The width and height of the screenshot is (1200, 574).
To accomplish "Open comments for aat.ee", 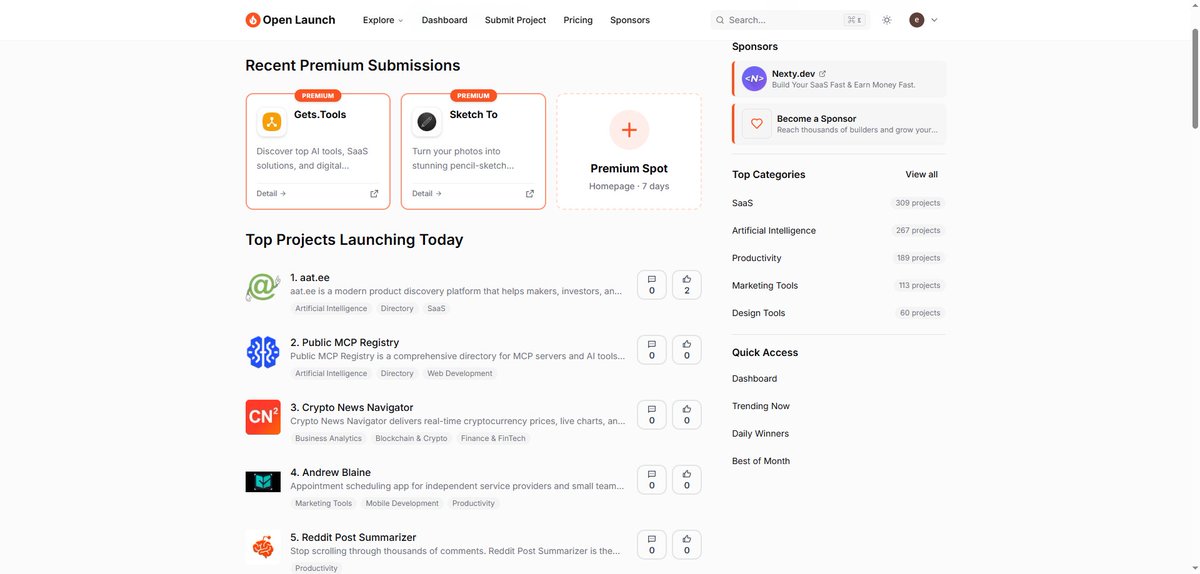I will pos(652,285).
